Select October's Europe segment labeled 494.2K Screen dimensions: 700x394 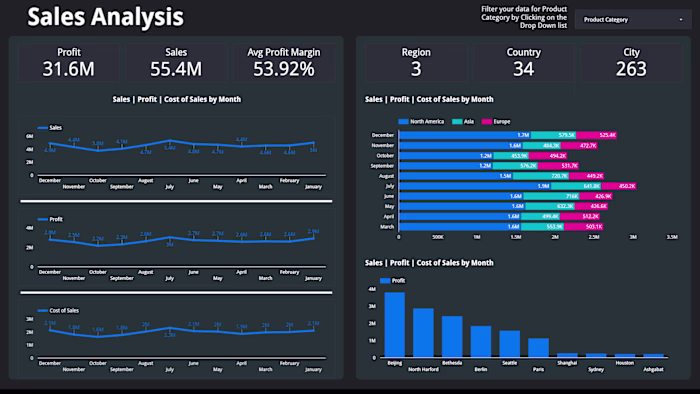point(547,156)
